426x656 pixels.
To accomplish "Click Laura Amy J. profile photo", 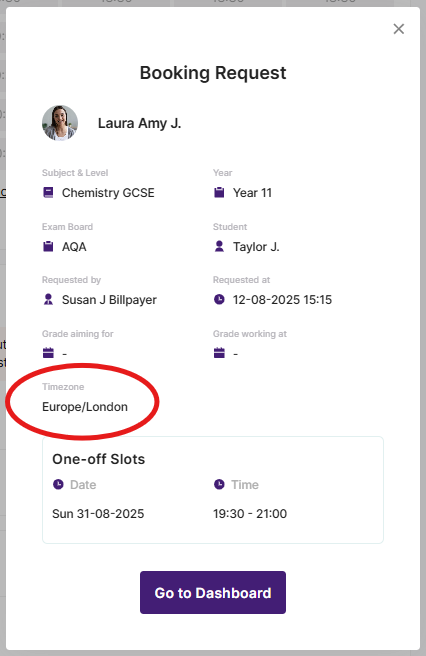I will (x=60, y=123).
